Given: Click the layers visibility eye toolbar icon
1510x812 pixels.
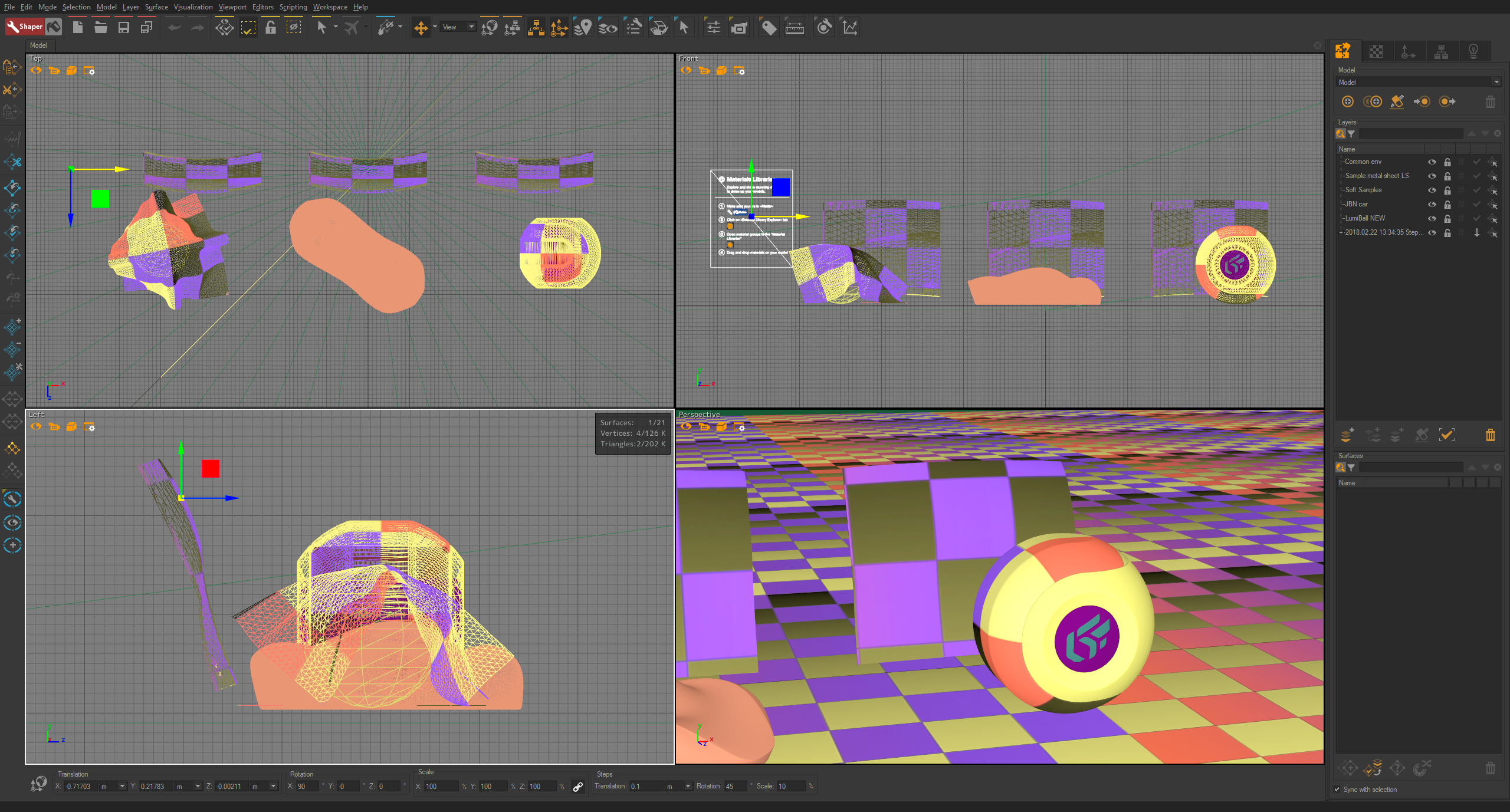Looking at the screenshot, I should tap(608, 27).
